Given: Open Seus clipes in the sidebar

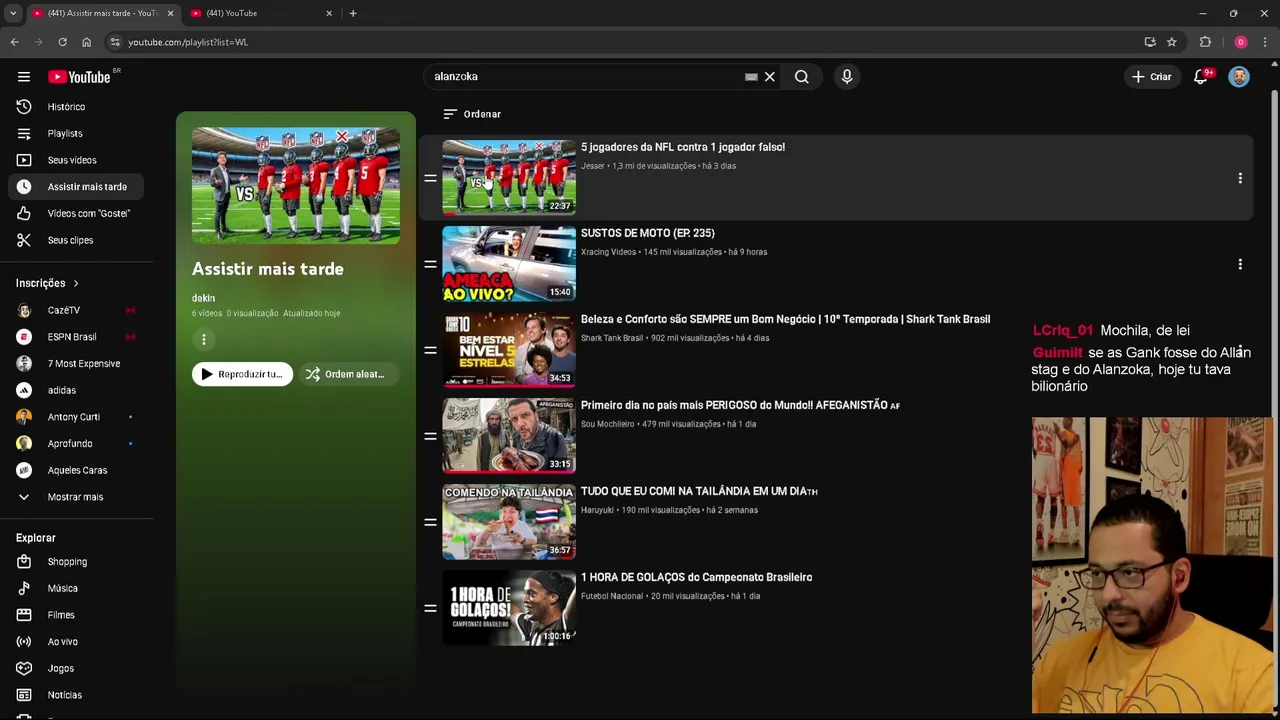Looking at the screenshot, I should [x=77, y=240].
